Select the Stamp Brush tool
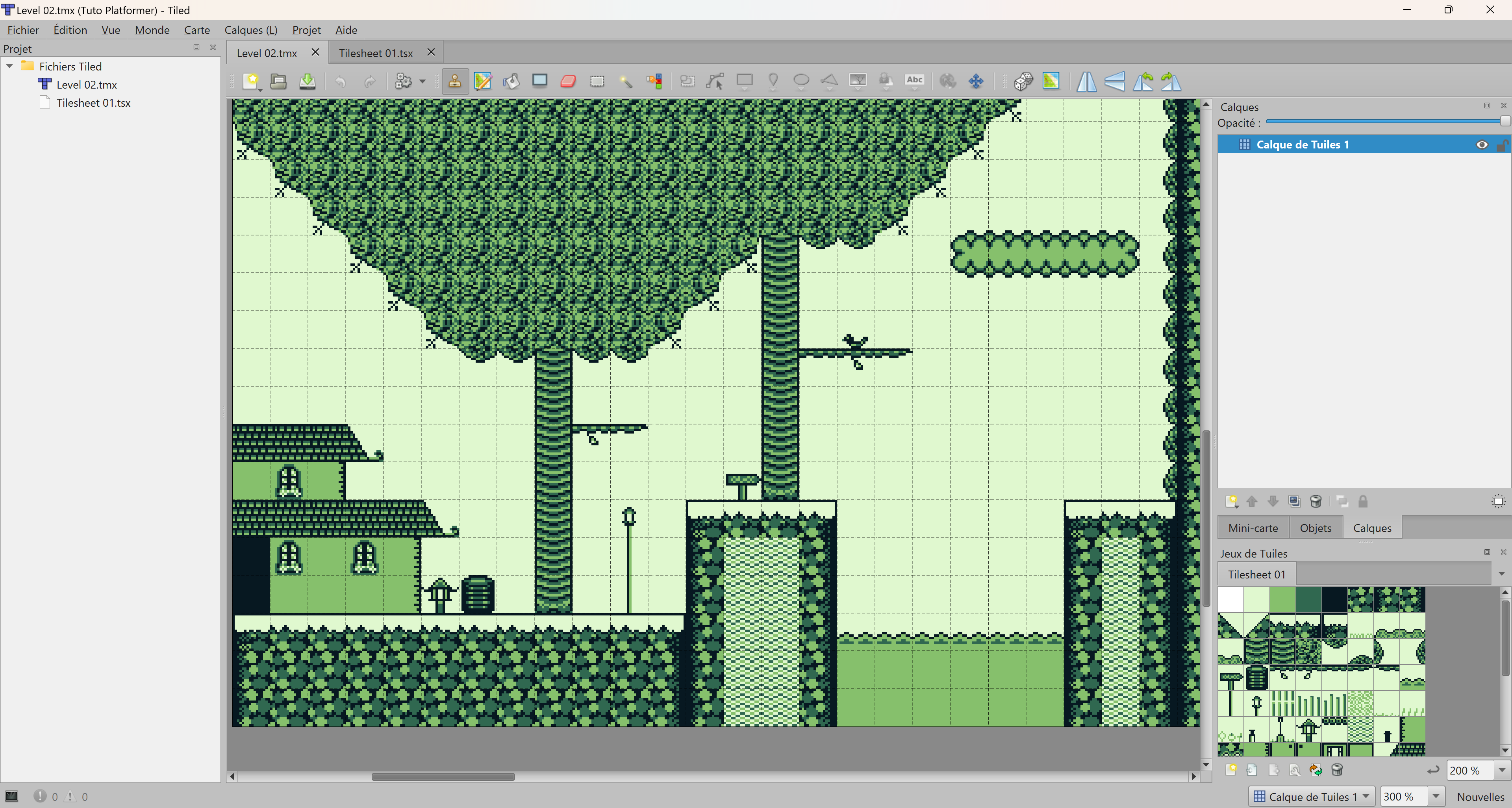 [454, 81]
